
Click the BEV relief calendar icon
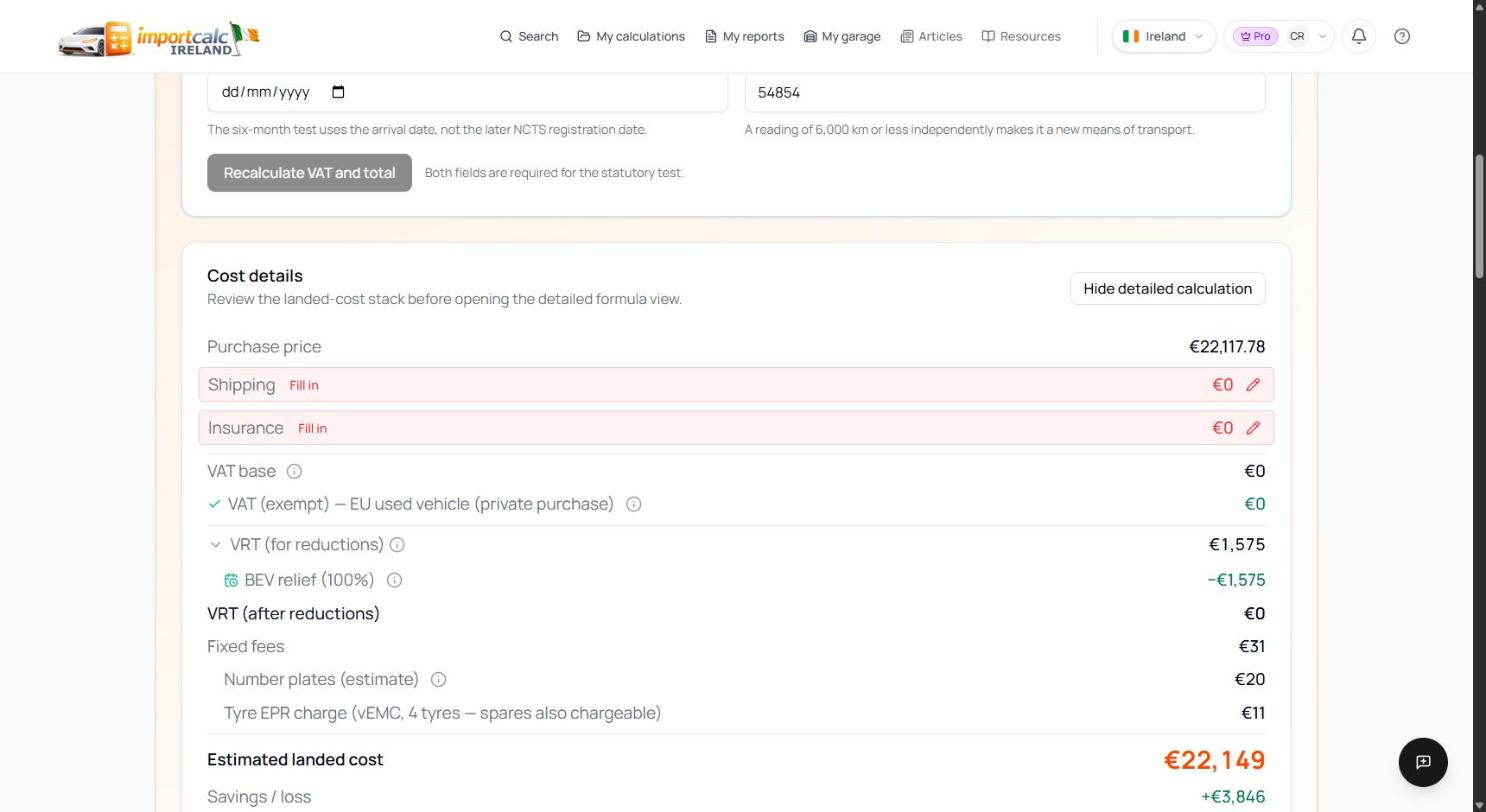click(231, 580)
